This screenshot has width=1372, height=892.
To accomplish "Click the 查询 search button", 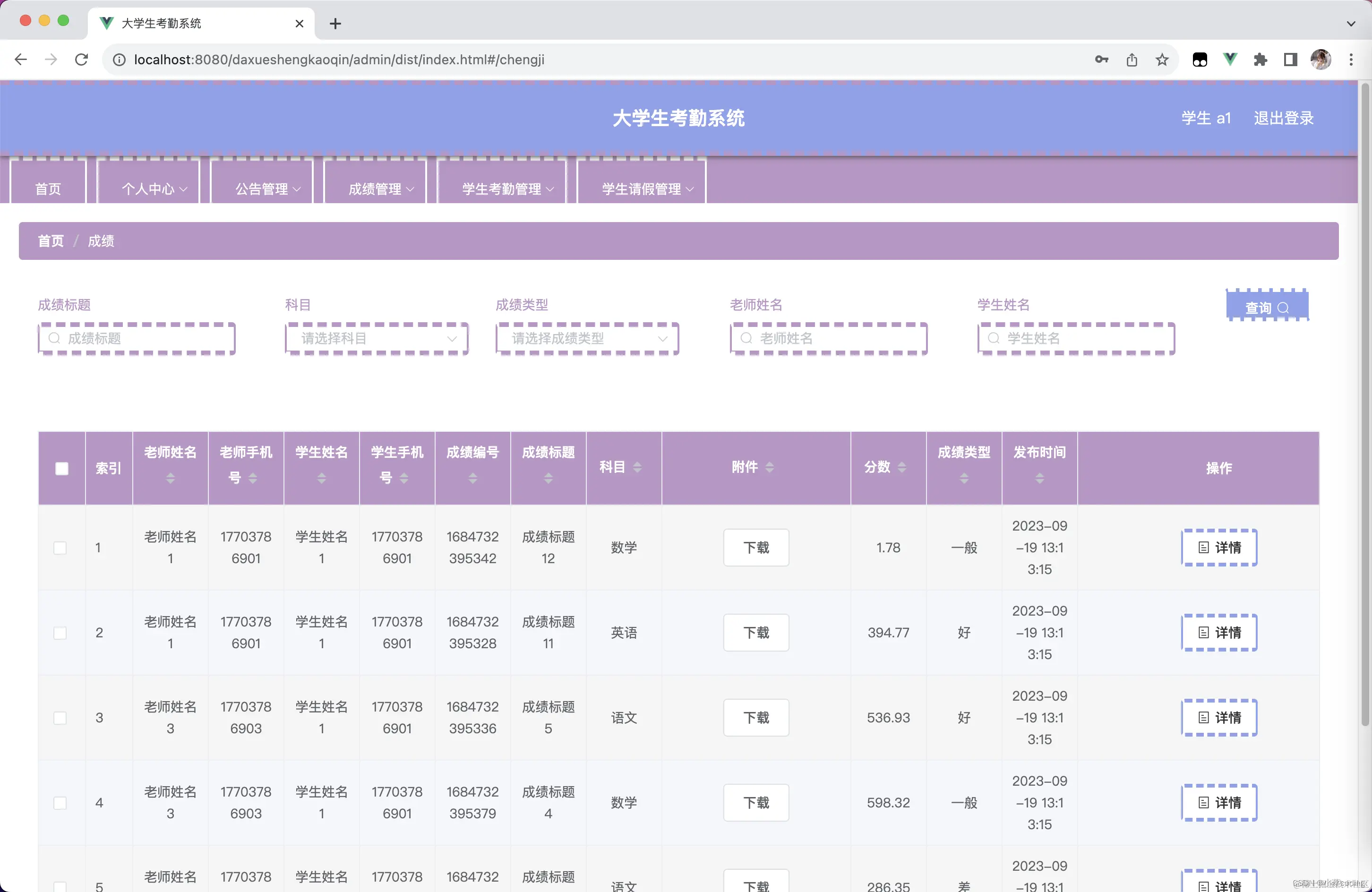I will (x=1267, y=307).
